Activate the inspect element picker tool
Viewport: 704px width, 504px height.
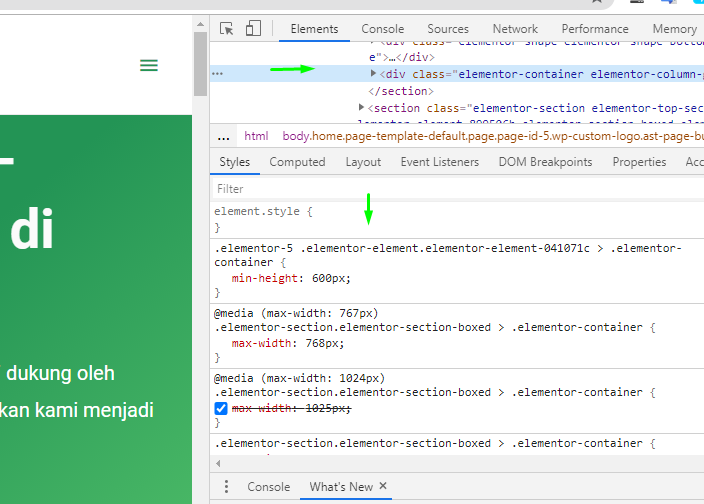click(227, 29)
